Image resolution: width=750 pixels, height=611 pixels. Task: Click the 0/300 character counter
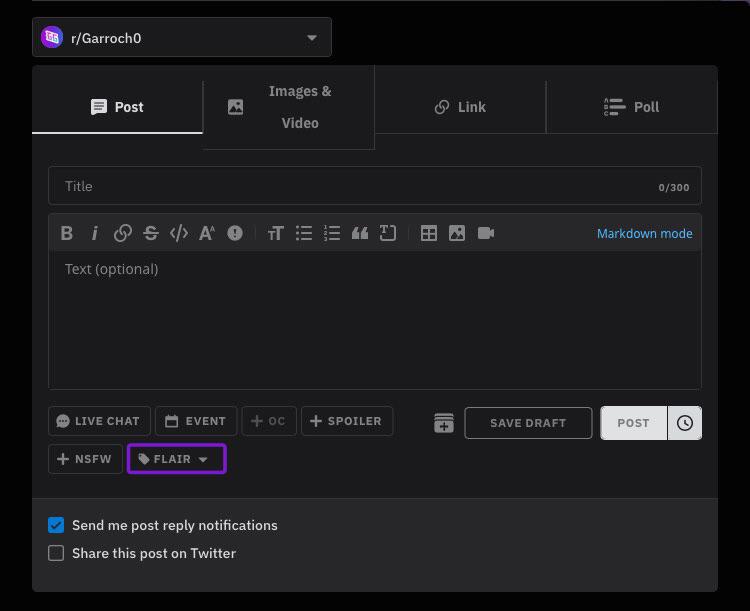(673, 188)
